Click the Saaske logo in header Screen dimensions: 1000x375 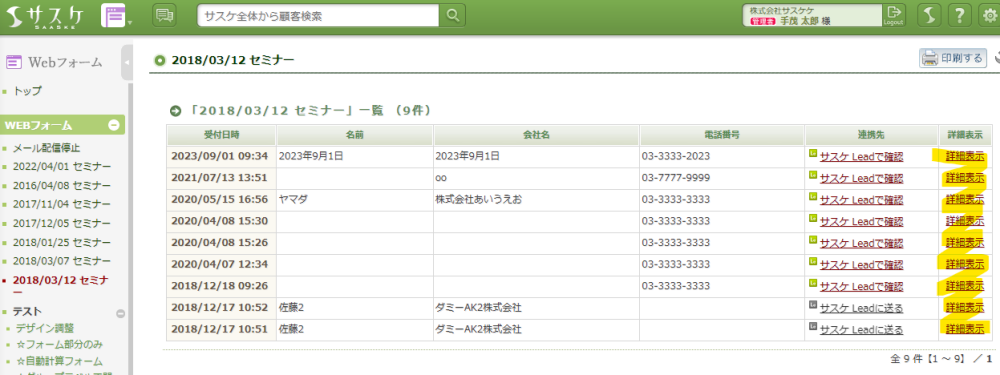(45, 17)
